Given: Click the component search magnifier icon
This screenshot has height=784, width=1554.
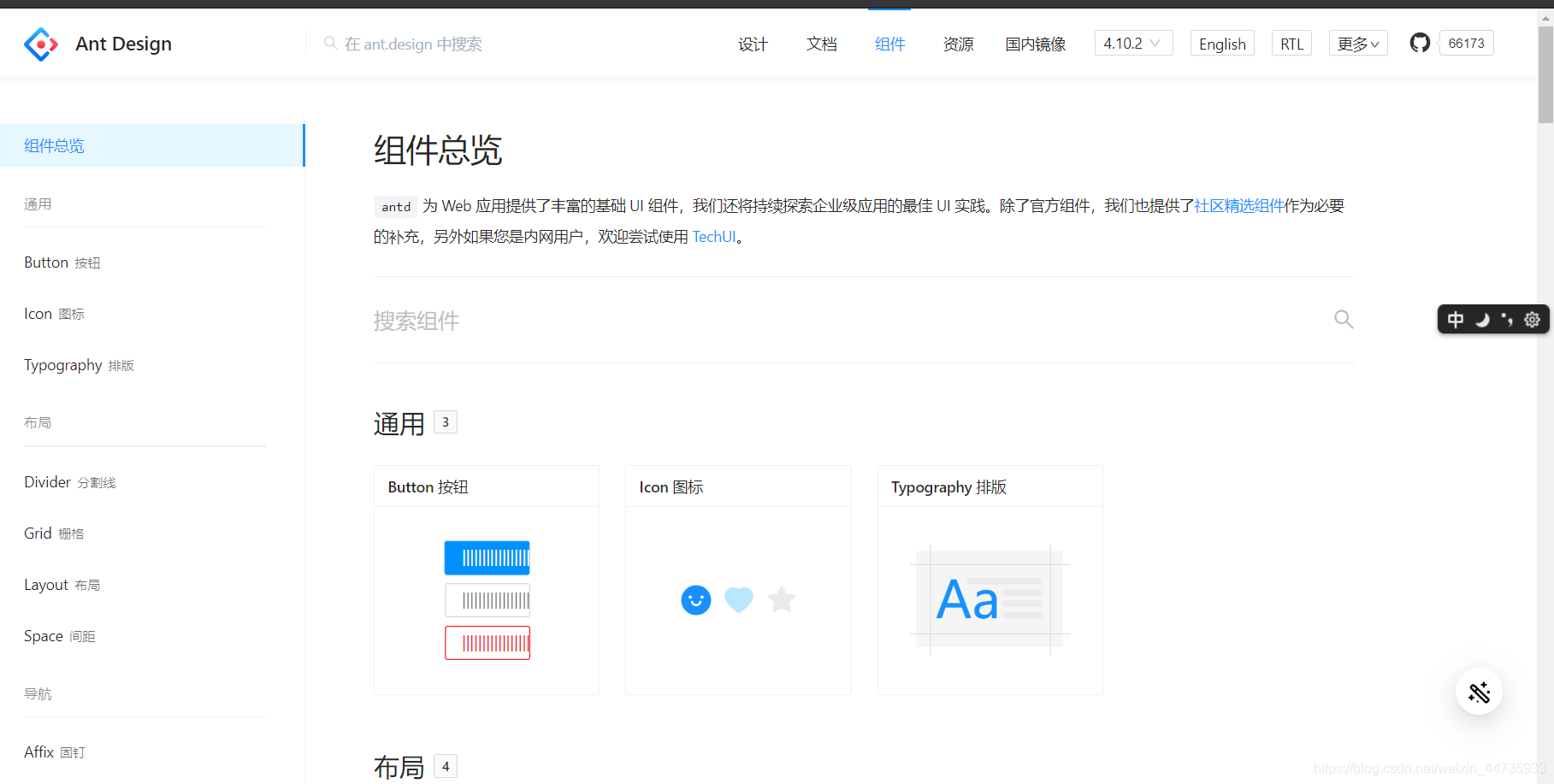Looking at the screenshot, I should [1344, 320].
